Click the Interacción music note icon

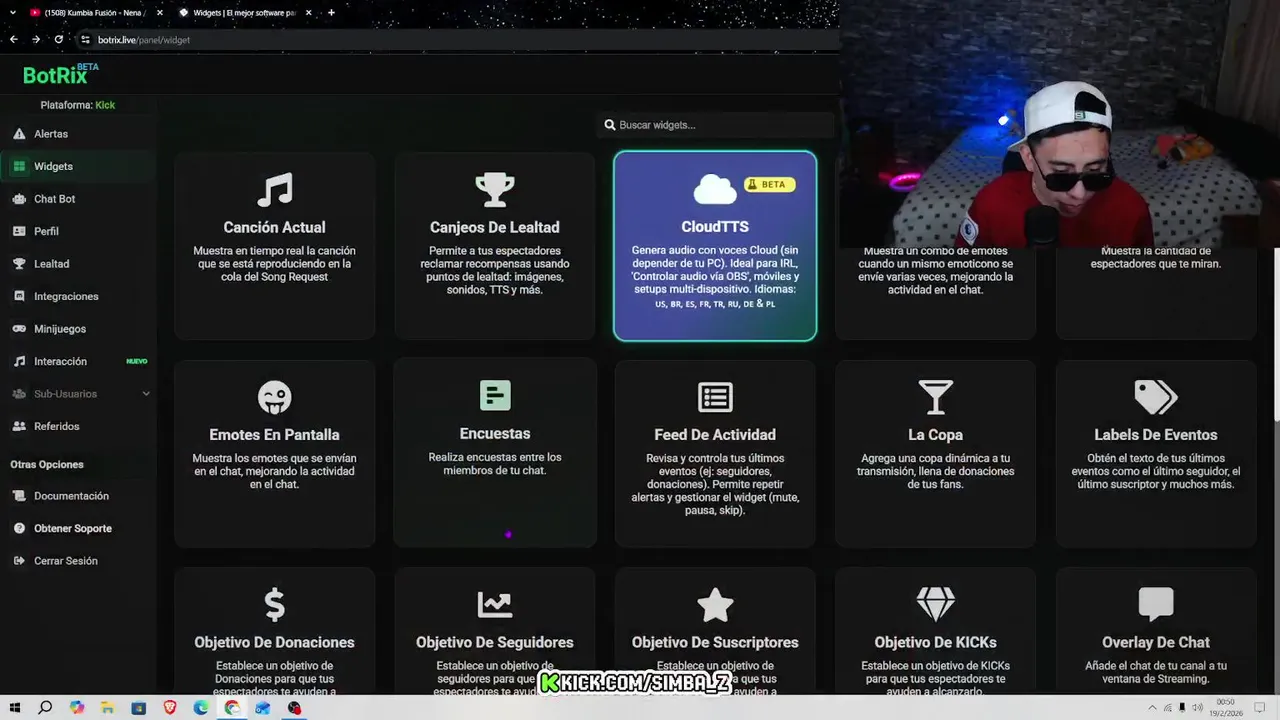[19, 361]
